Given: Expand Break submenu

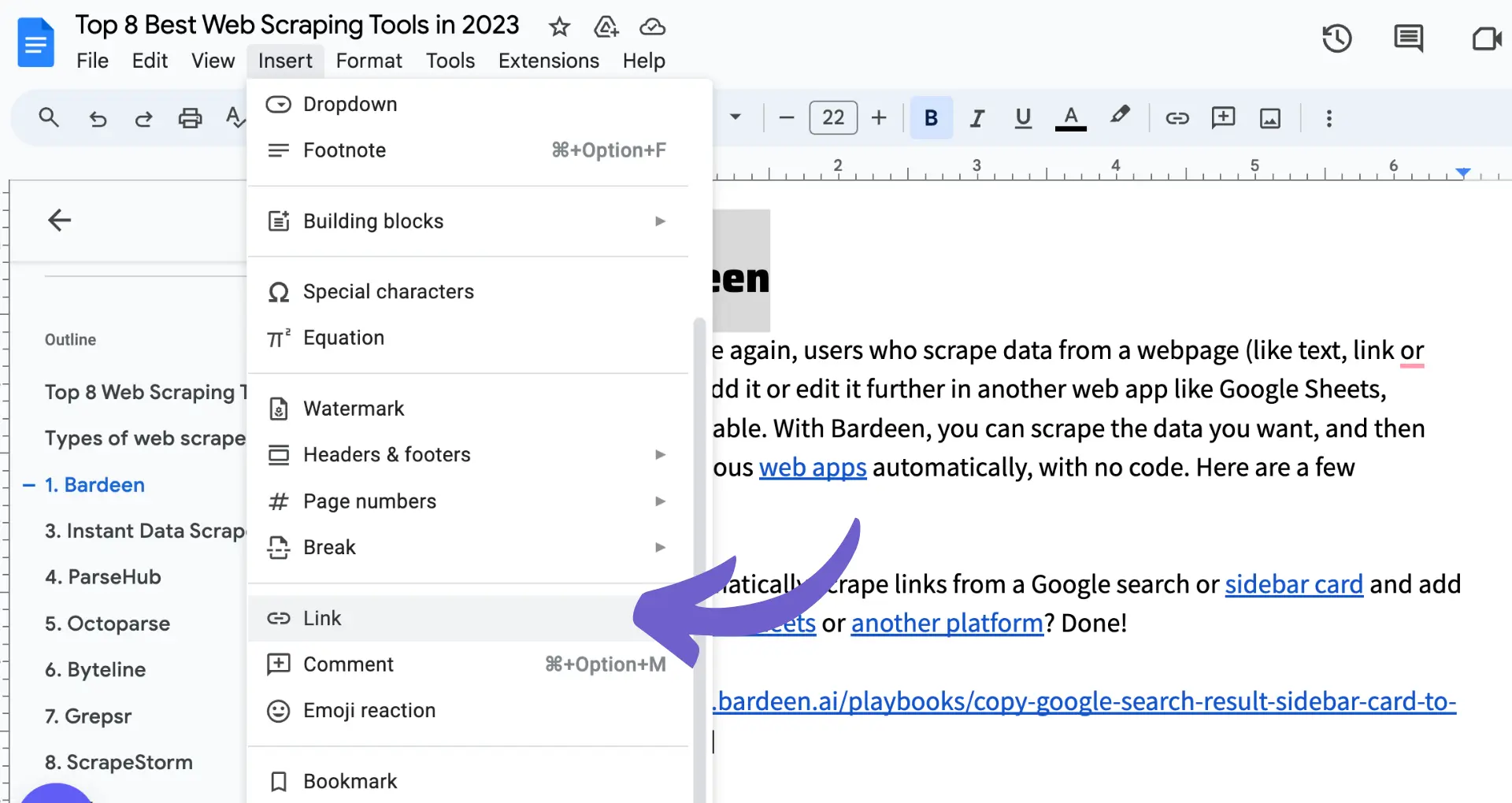Looking at the screenshot, I should tap(468, 547).
